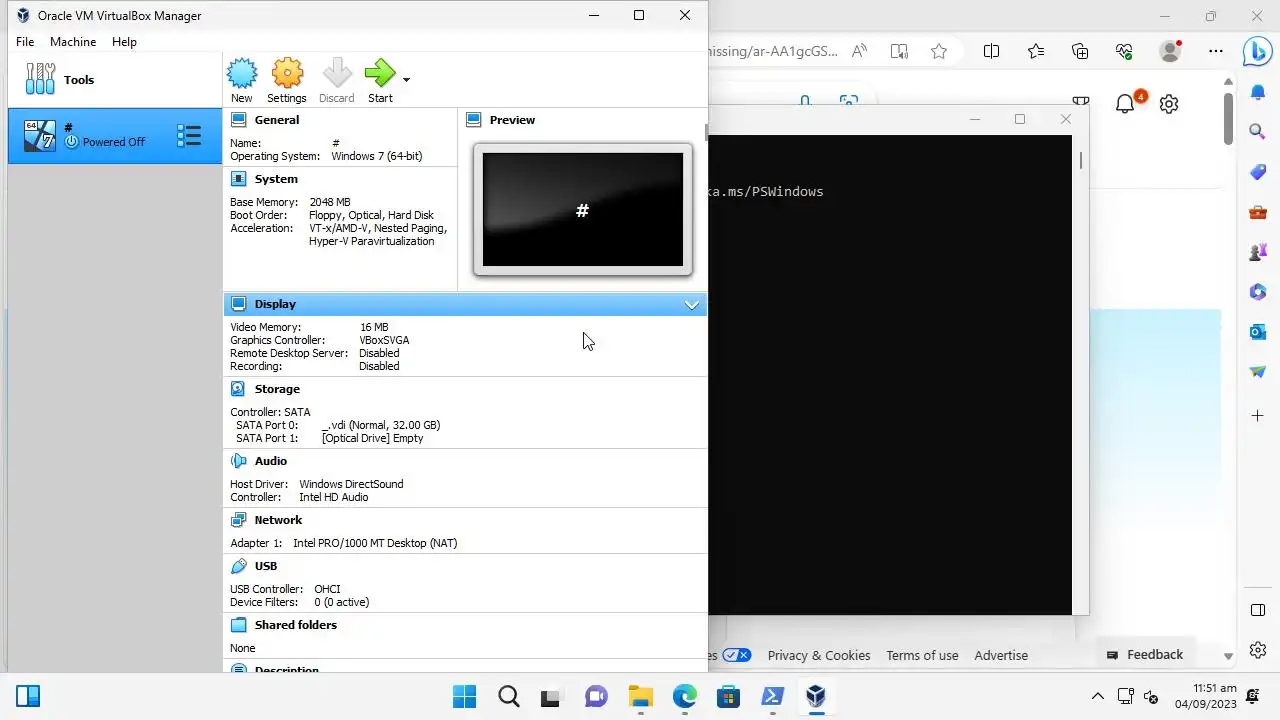Open the System section header

(276, 179)
